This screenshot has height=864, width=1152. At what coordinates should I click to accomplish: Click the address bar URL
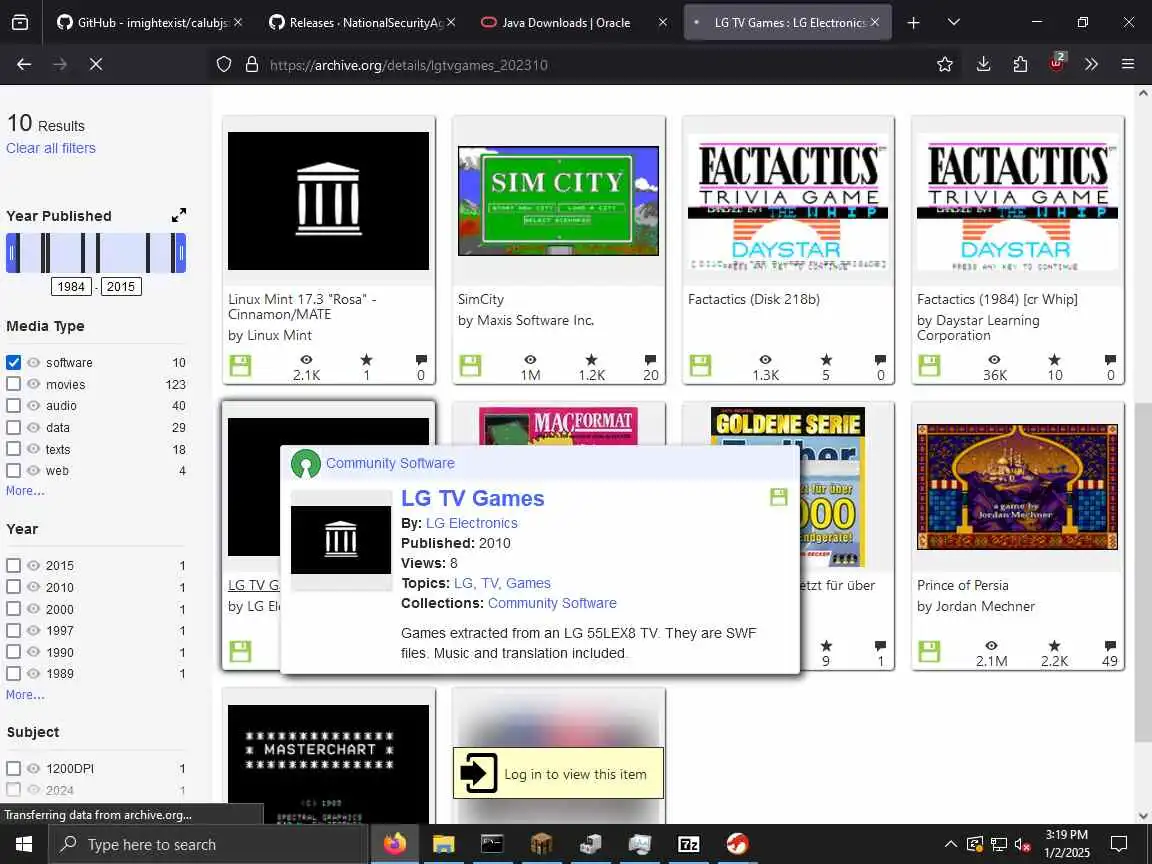(408, 65)
